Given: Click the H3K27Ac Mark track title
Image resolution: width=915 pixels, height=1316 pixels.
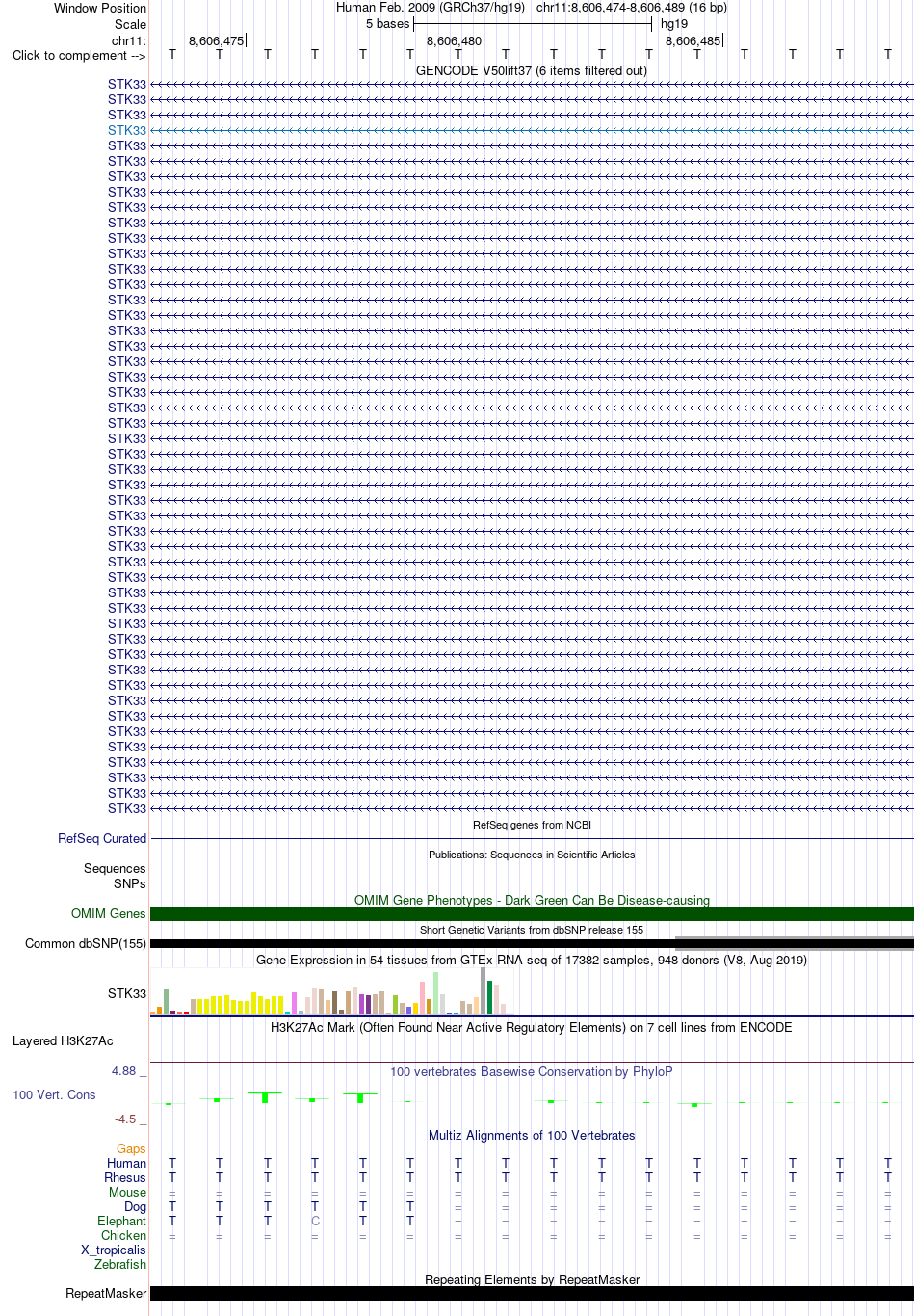Looking at the screenshot, I should coord(532,1027).
